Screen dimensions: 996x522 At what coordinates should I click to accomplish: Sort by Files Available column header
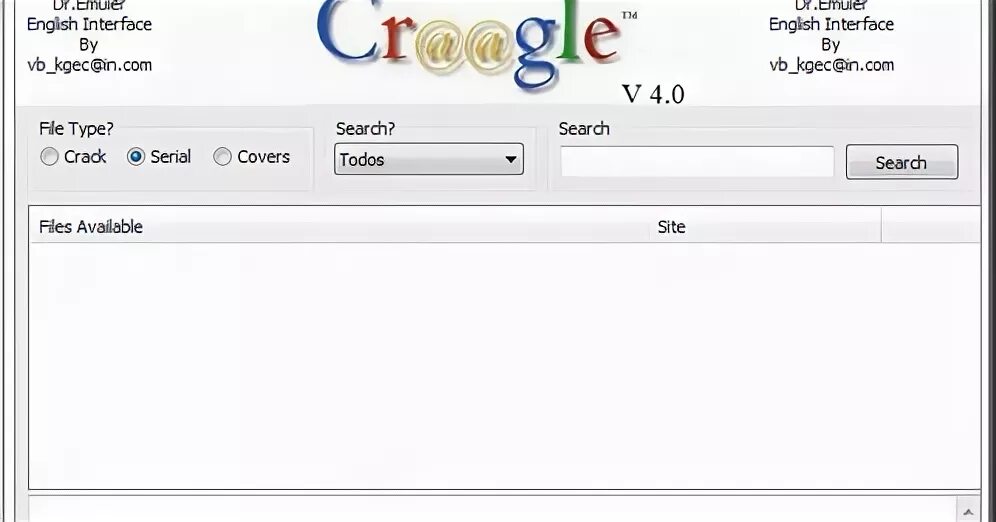click(339, 227)
